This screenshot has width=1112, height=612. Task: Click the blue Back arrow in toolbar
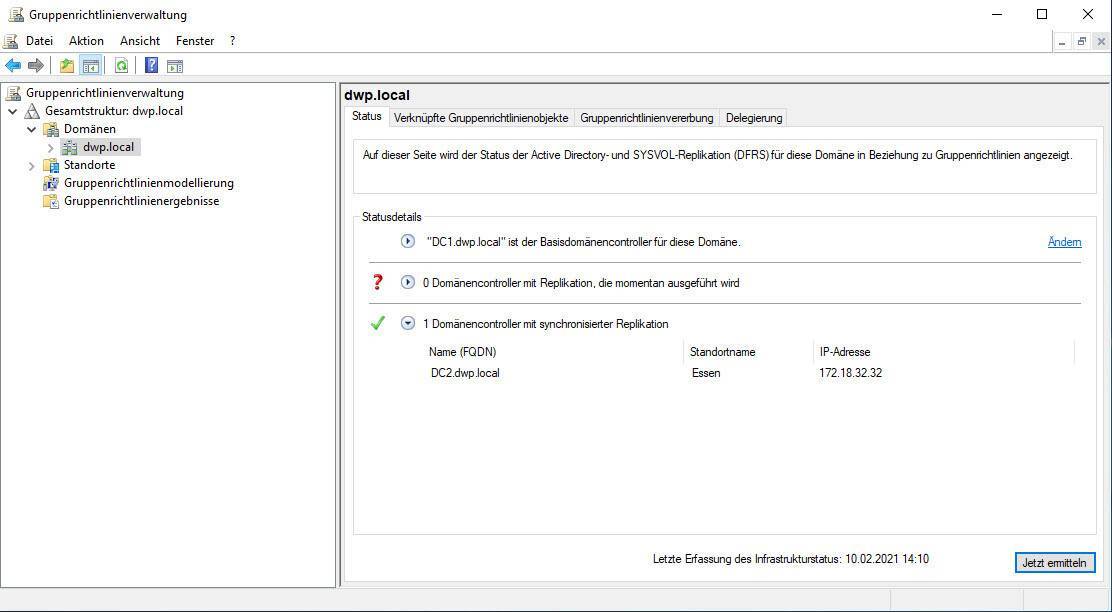tap(13, 66)
